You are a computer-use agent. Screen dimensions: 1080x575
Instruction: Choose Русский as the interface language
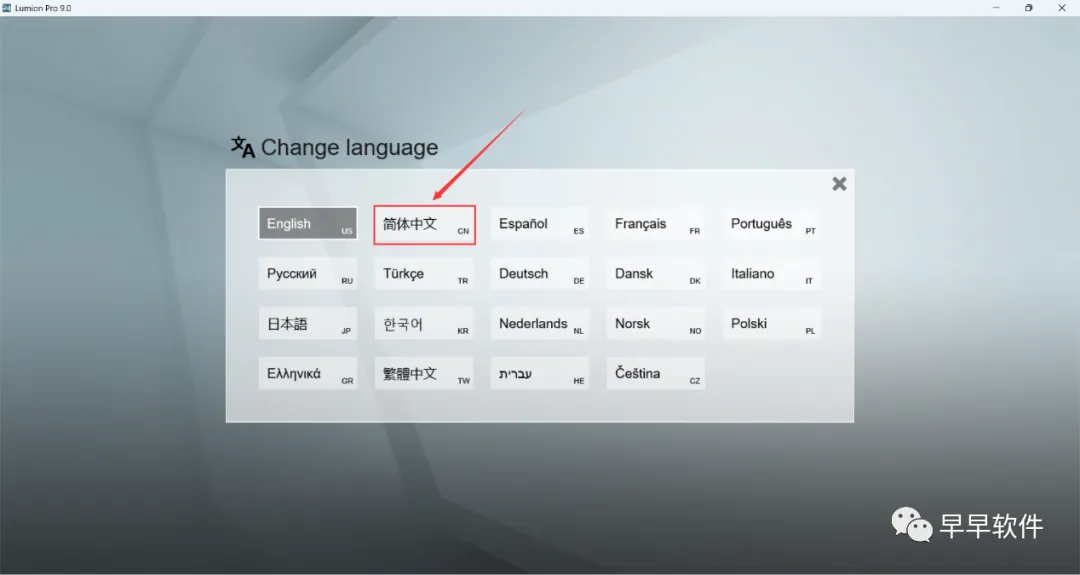click(308, 273)
